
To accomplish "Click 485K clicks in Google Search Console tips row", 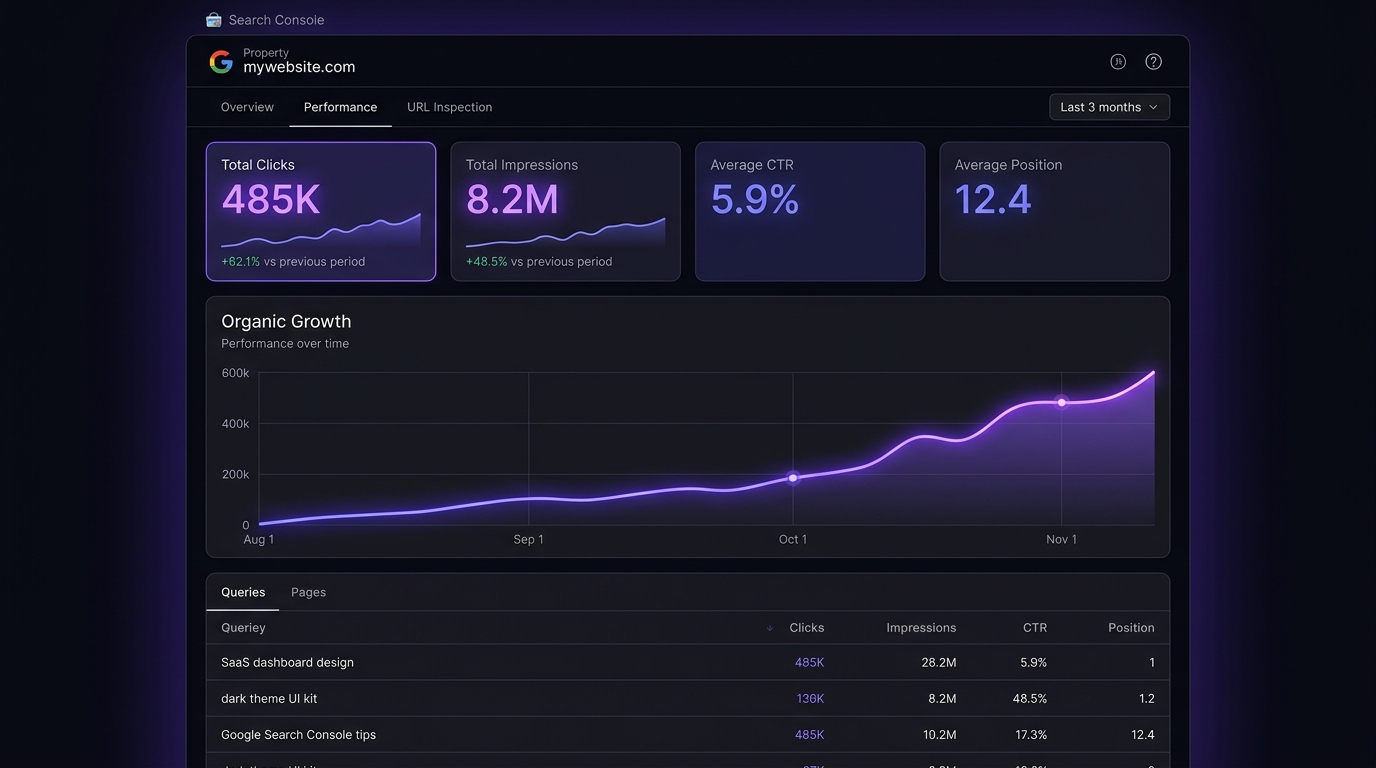I will coord(809,734).
